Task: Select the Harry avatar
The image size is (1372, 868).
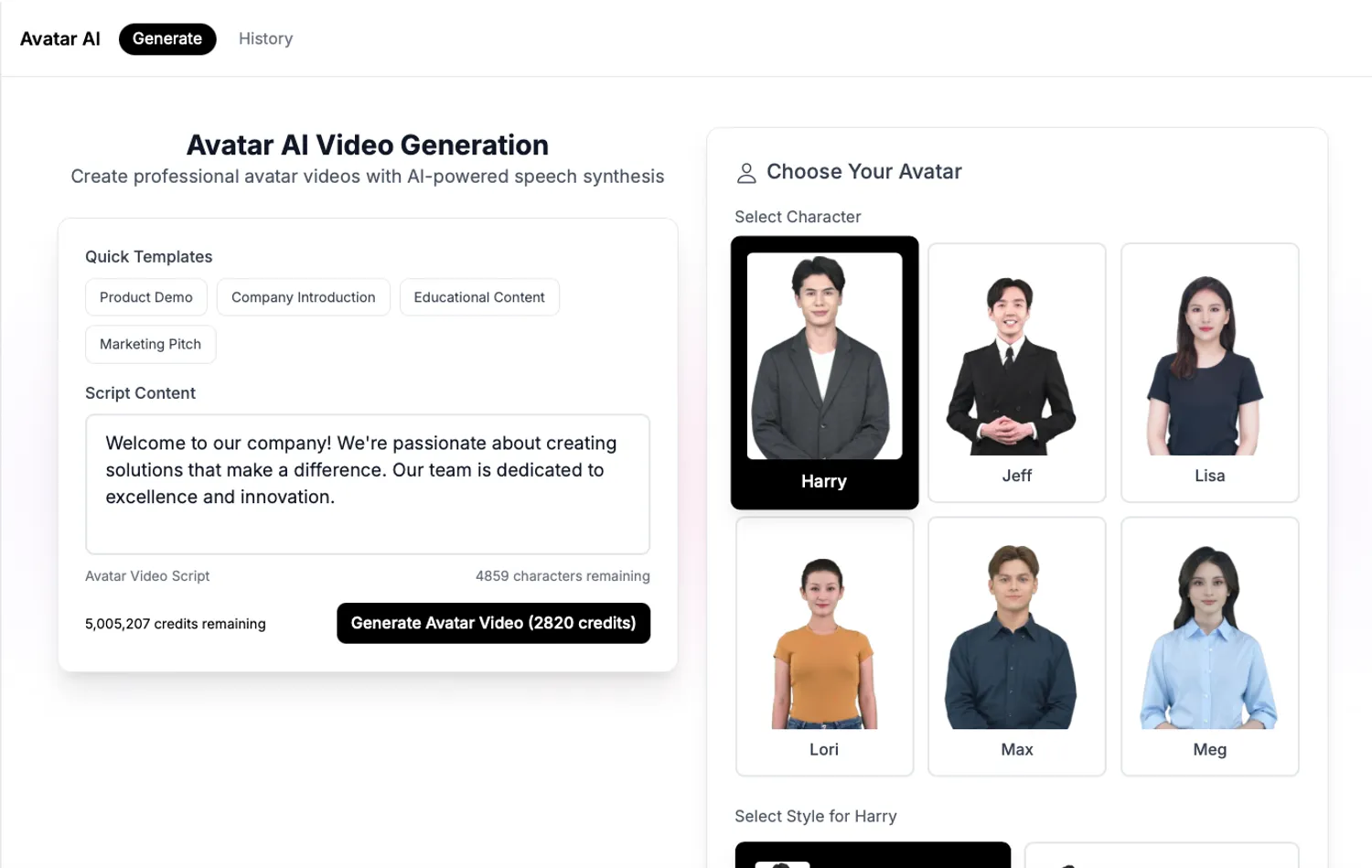Action: click(824, 372)
